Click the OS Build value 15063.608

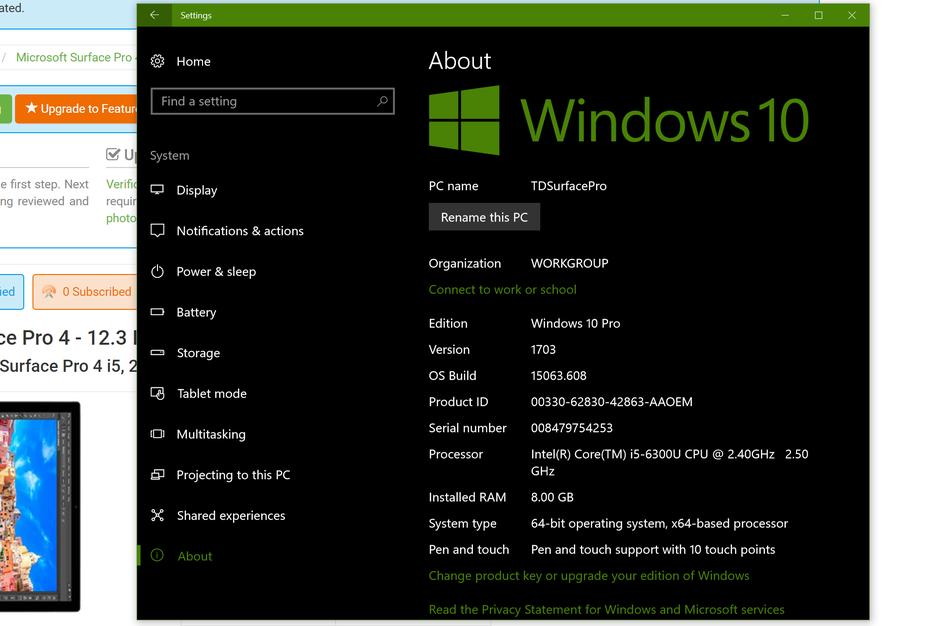click(559, 375)
